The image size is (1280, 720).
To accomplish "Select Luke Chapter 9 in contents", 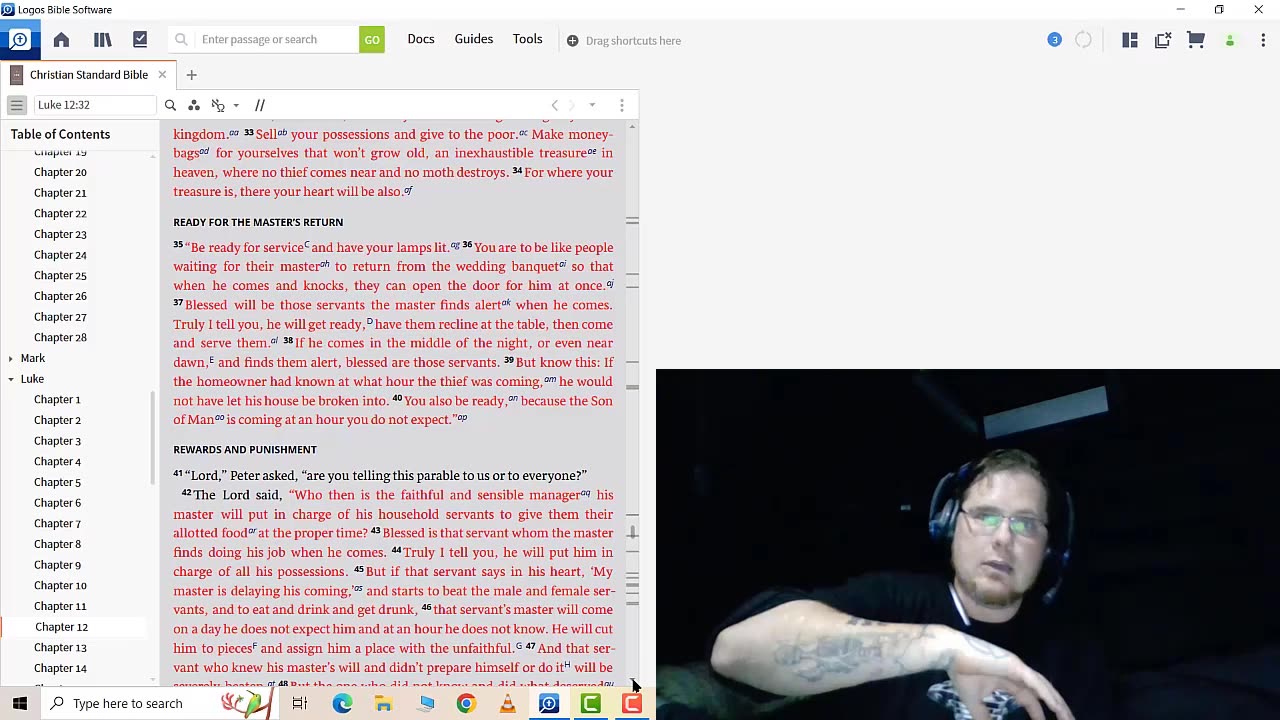I will pyautogui.click(x=57, y=565).
